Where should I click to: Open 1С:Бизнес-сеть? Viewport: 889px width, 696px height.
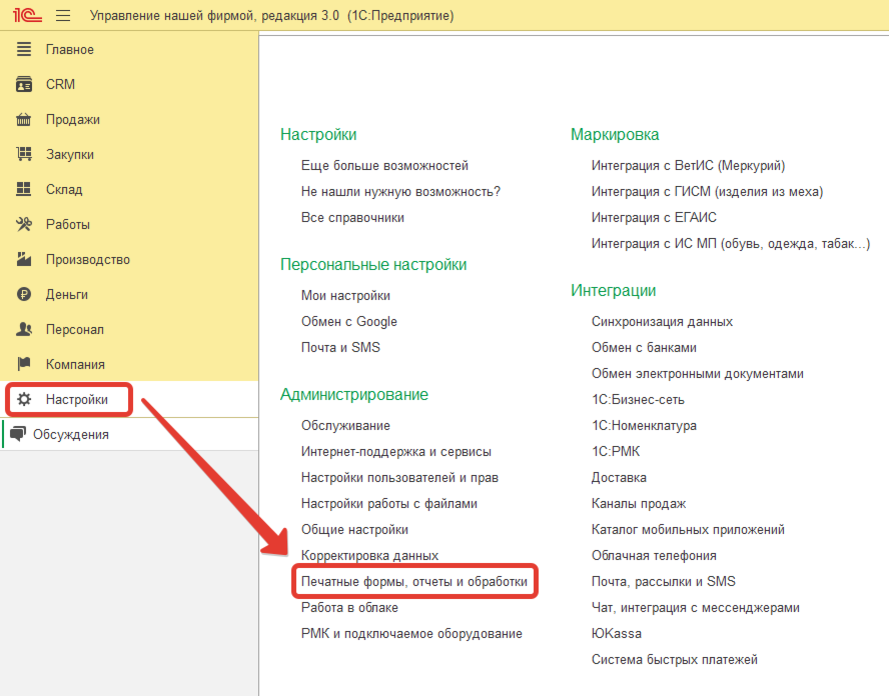click(x=638, y=400)
